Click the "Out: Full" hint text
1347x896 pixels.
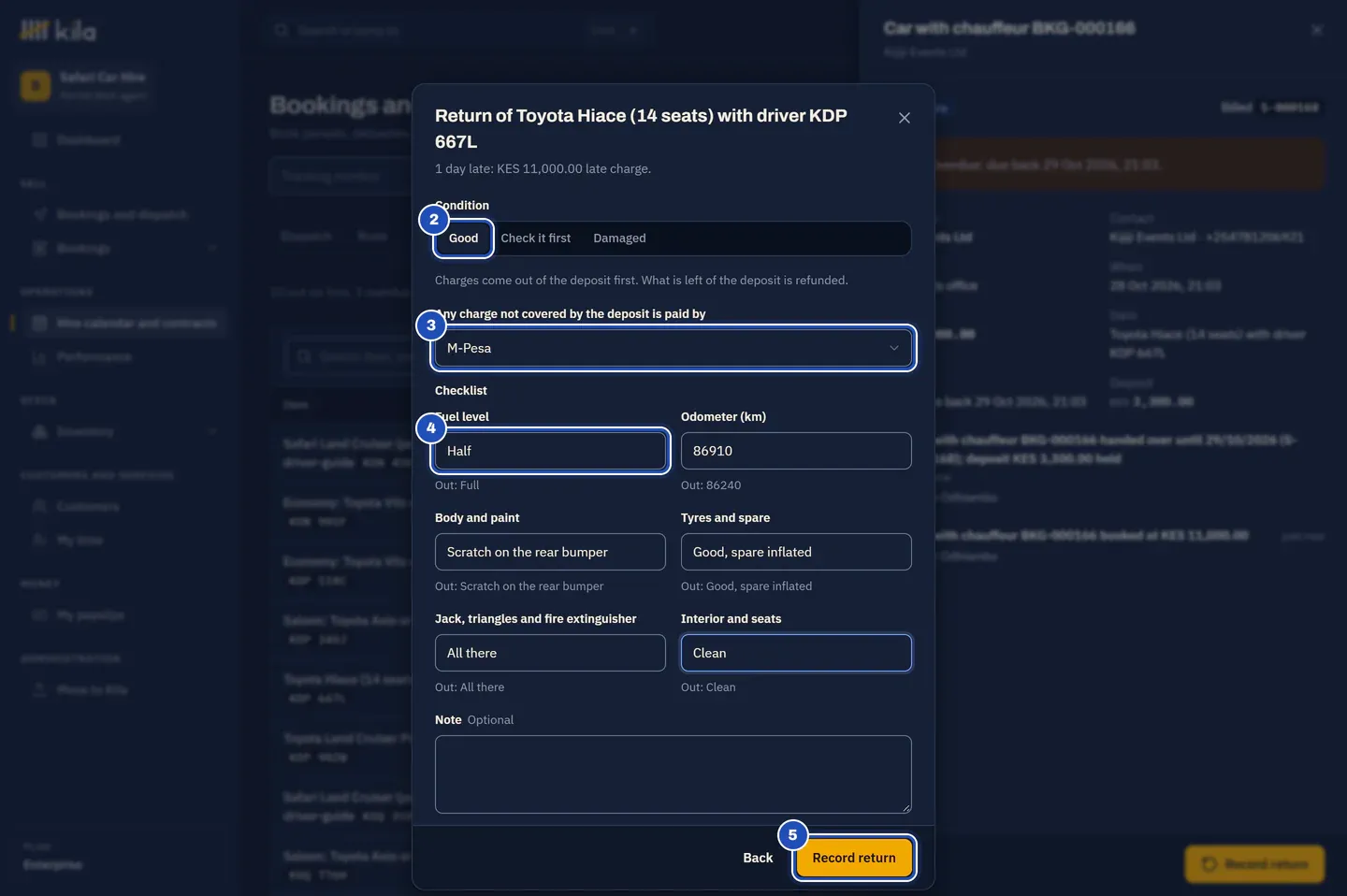tap(456, 485)
